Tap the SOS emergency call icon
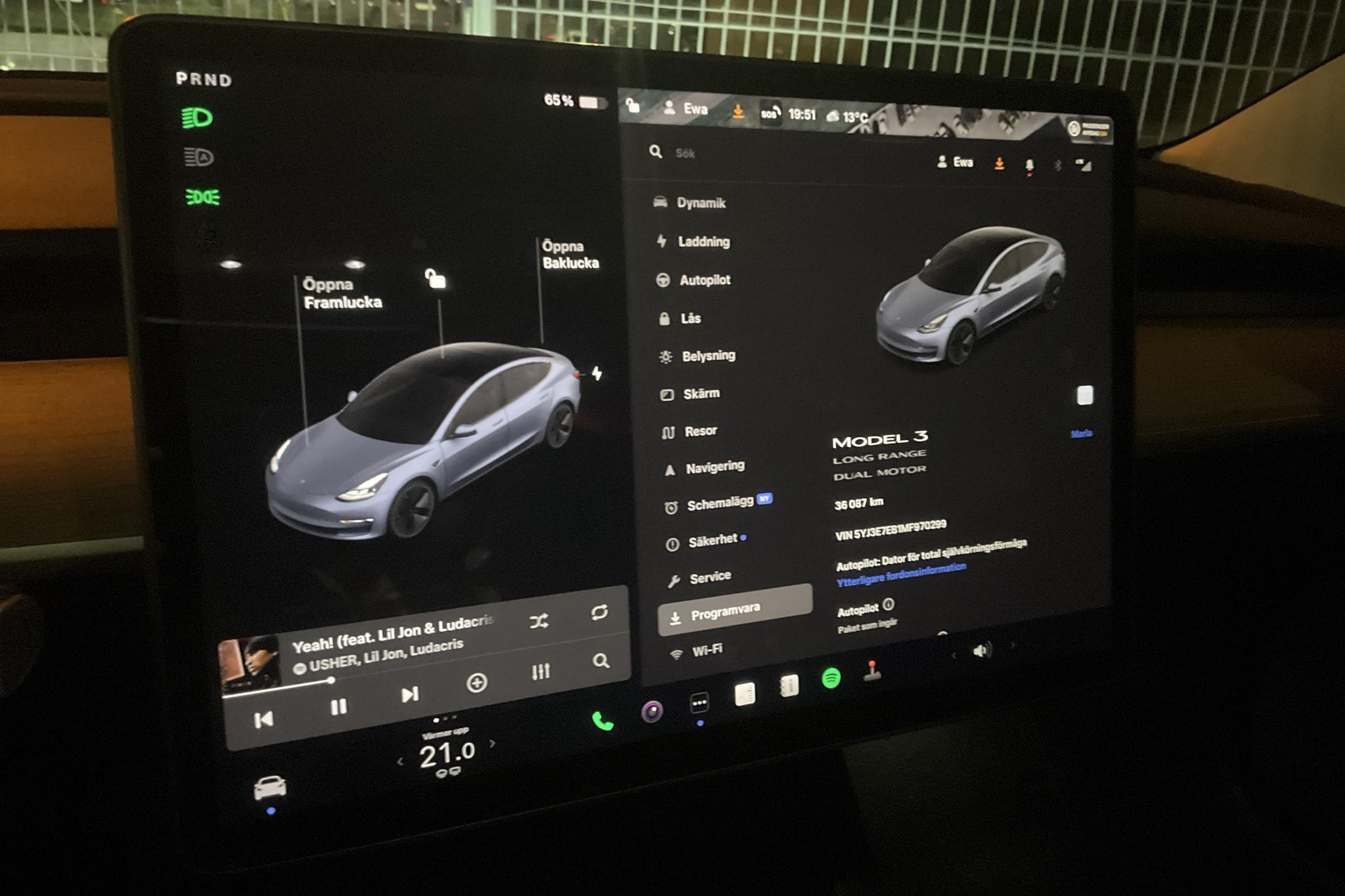 pyautogui.click(x=771, y=114)
